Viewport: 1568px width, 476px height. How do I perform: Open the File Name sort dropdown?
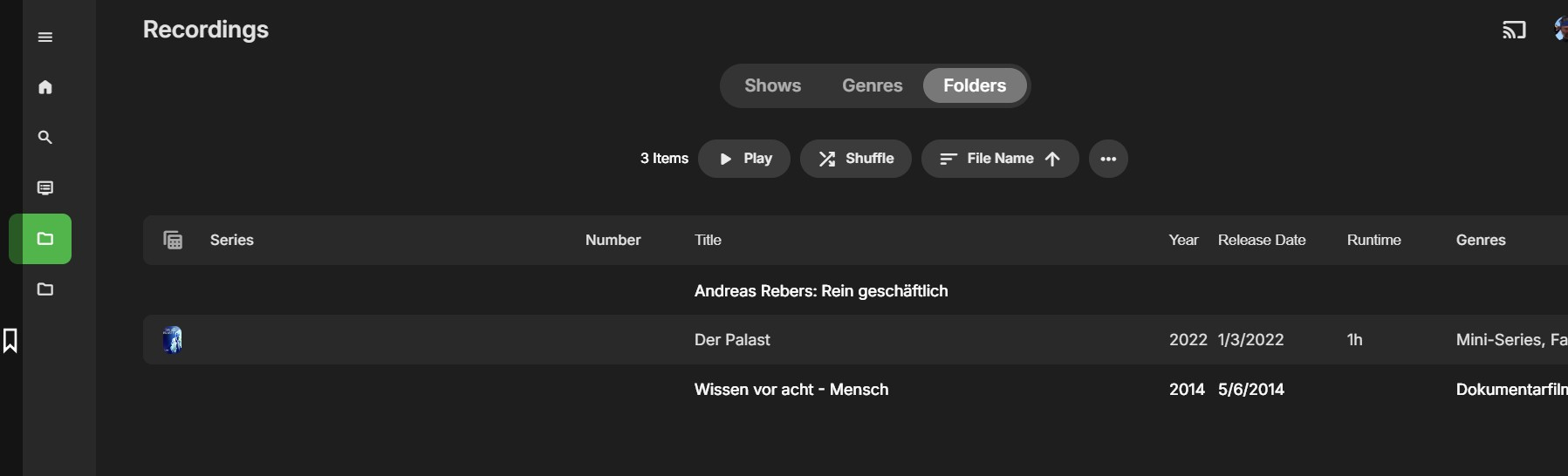pos(1000,159)
